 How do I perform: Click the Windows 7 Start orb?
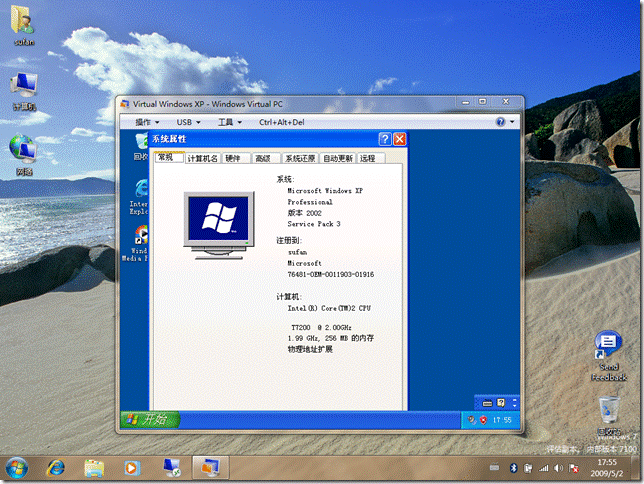coord(16,468)
